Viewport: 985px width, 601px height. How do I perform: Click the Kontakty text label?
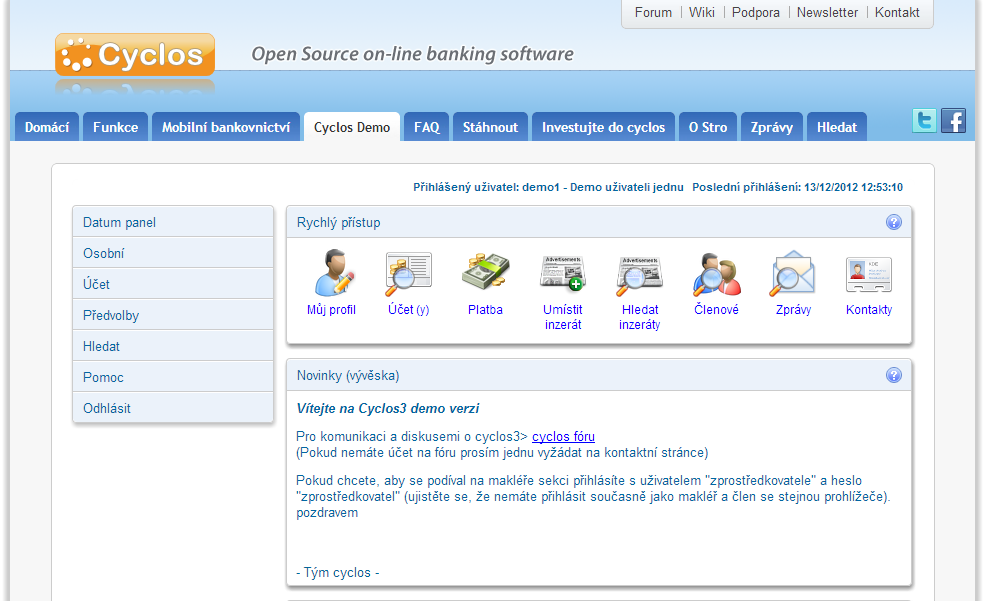pos(869,310)
